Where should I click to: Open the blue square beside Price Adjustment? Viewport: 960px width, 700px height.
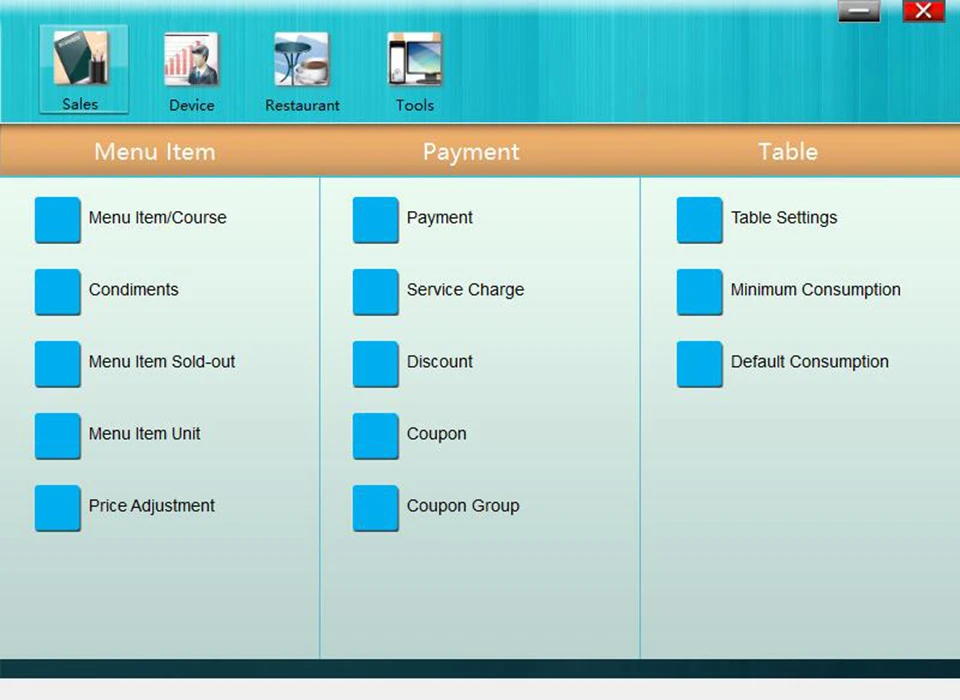pos(58,508)
